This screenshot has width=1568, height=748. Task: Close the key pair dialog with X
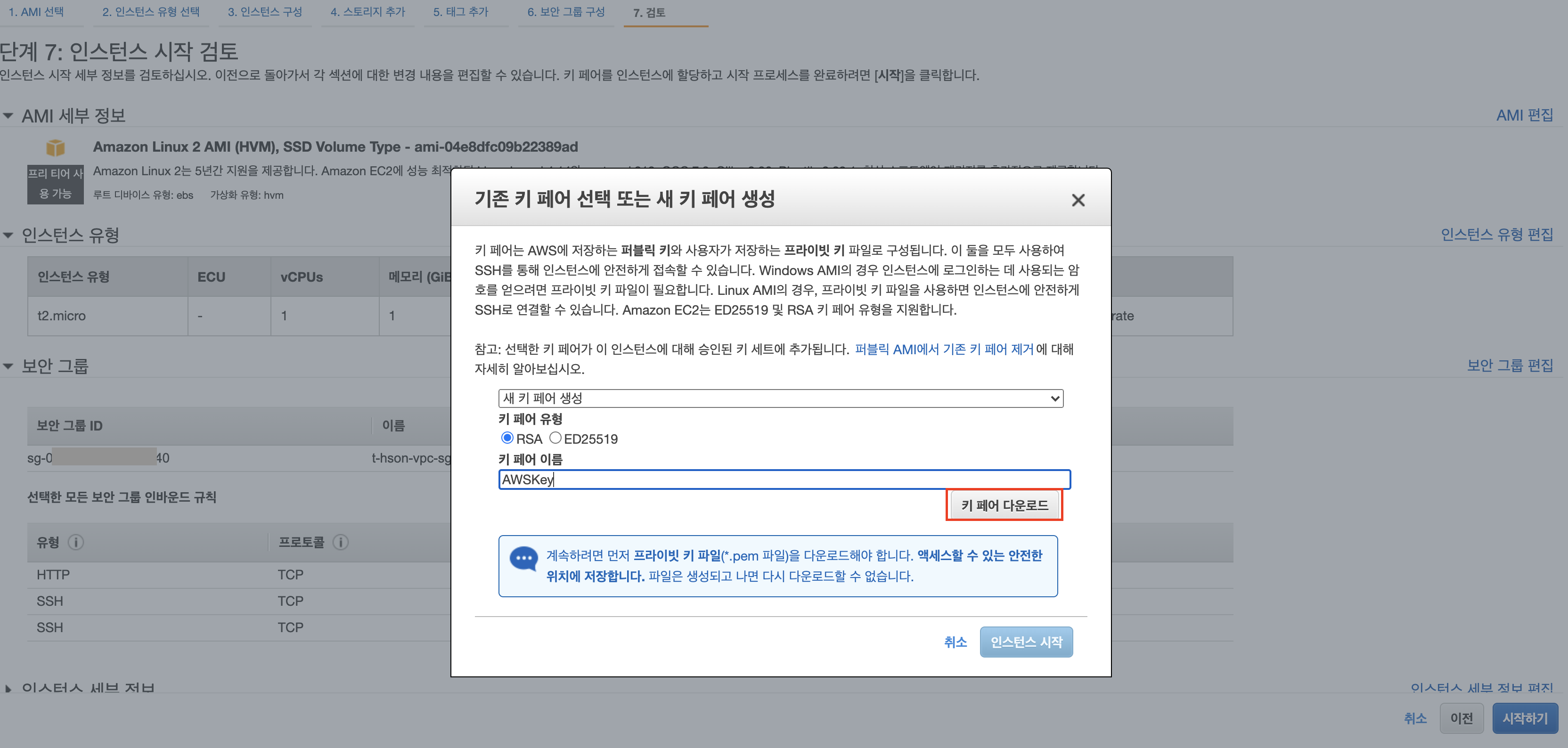(x=1078, y=200)
